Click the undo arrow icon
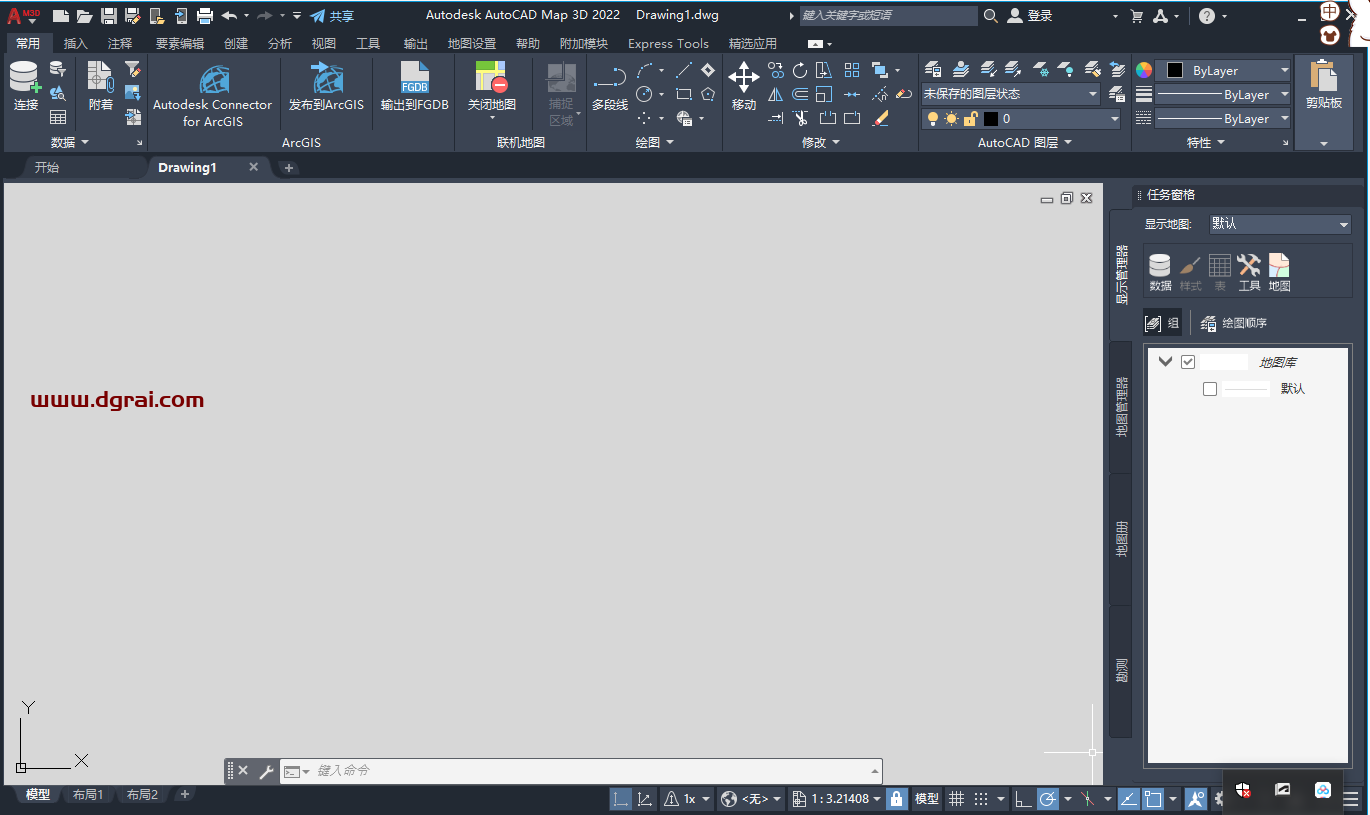This screenshot has width=1370, height=815. [229, 16]
